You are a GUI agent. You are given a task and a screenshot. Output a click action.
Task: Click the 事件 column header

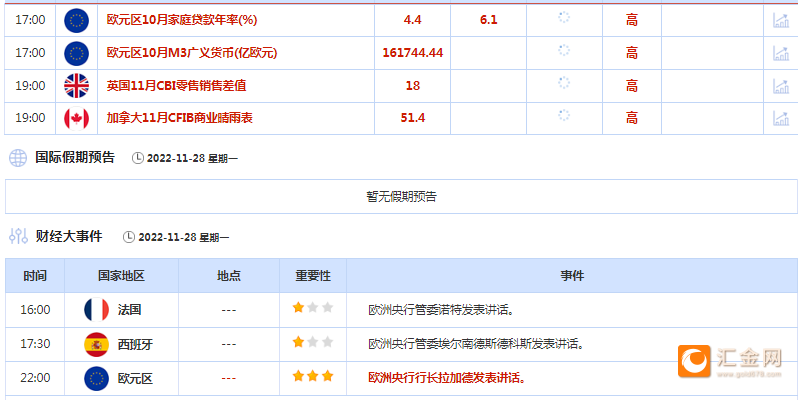[x=572, y=276]
